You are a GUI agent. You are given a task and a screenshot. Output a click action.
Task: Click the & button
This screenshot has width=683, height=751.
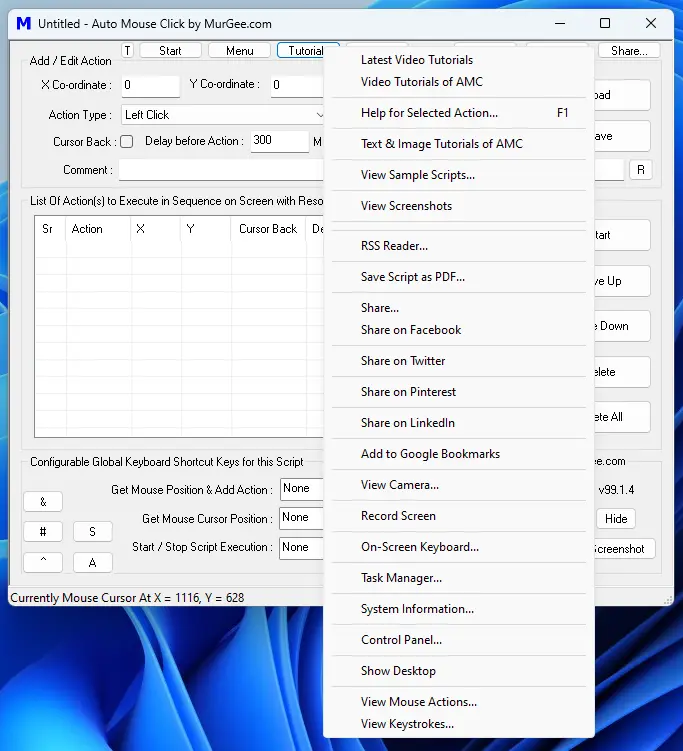(x=43, y=501)
